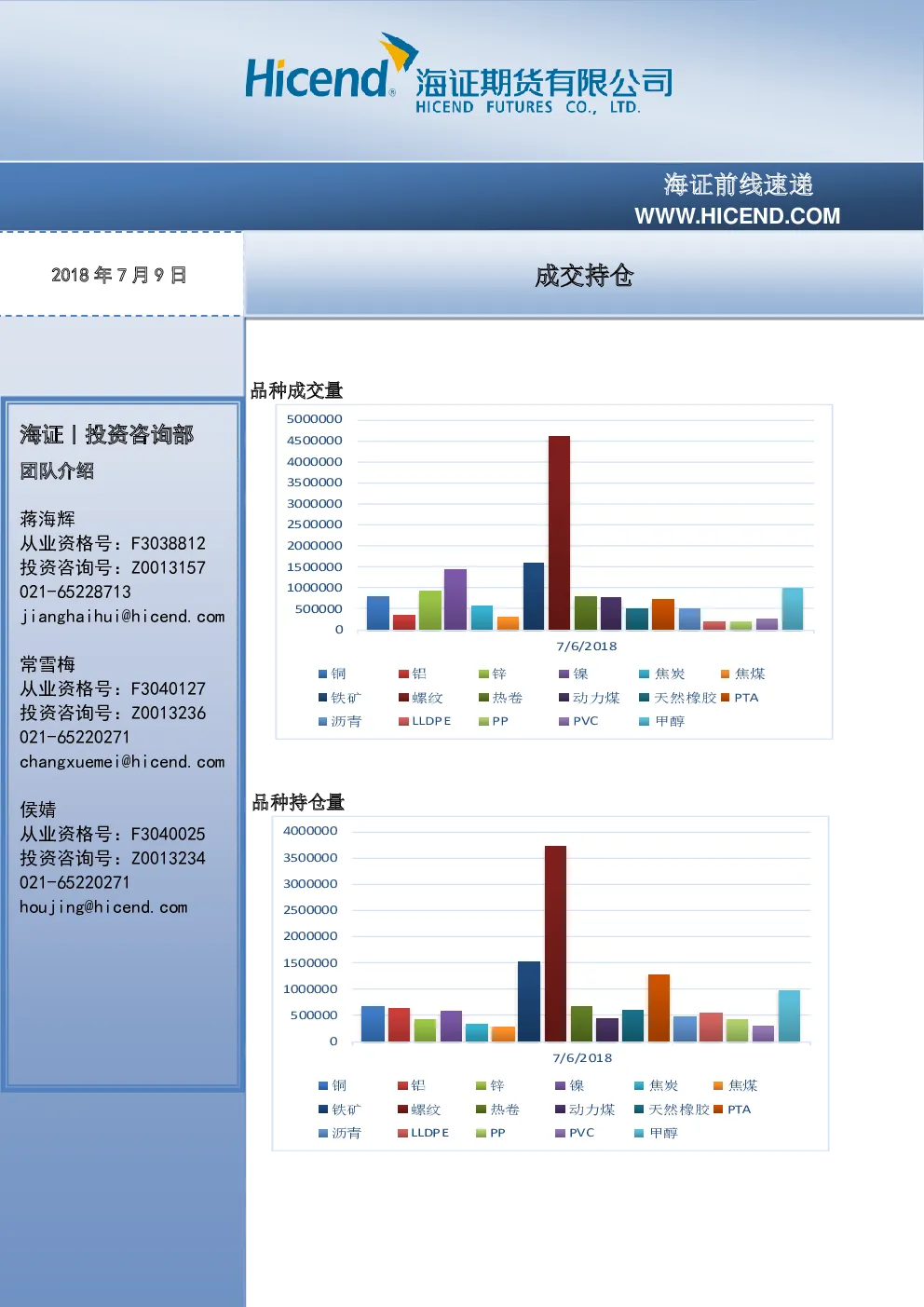Select the 海证前线速递 banner heading
Image resolution: width=924 pixels, height=1307 pixels.
point(739,184)
